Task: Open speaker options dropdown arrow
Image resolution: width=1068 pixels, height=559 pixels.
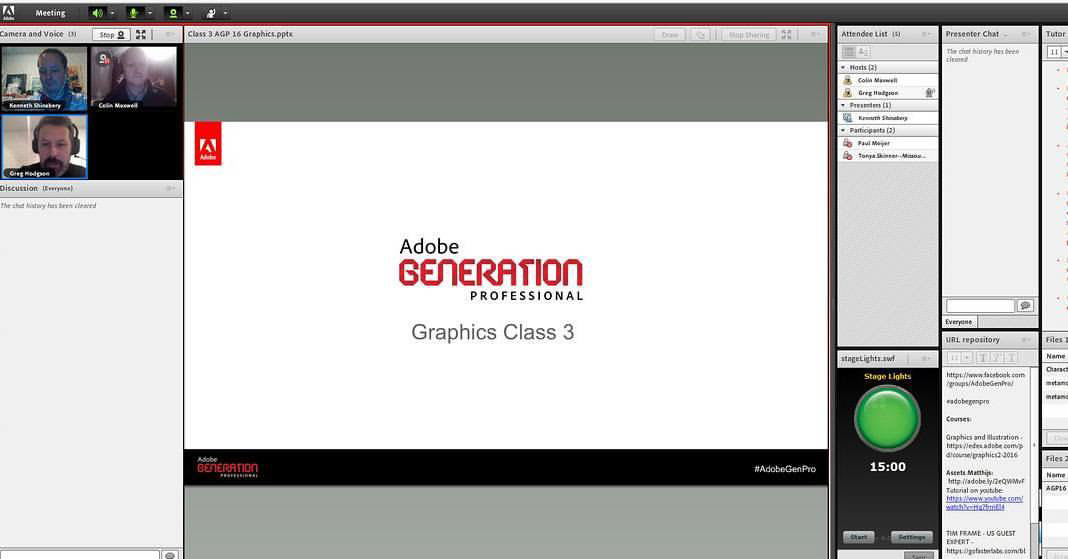Action: 112,13
